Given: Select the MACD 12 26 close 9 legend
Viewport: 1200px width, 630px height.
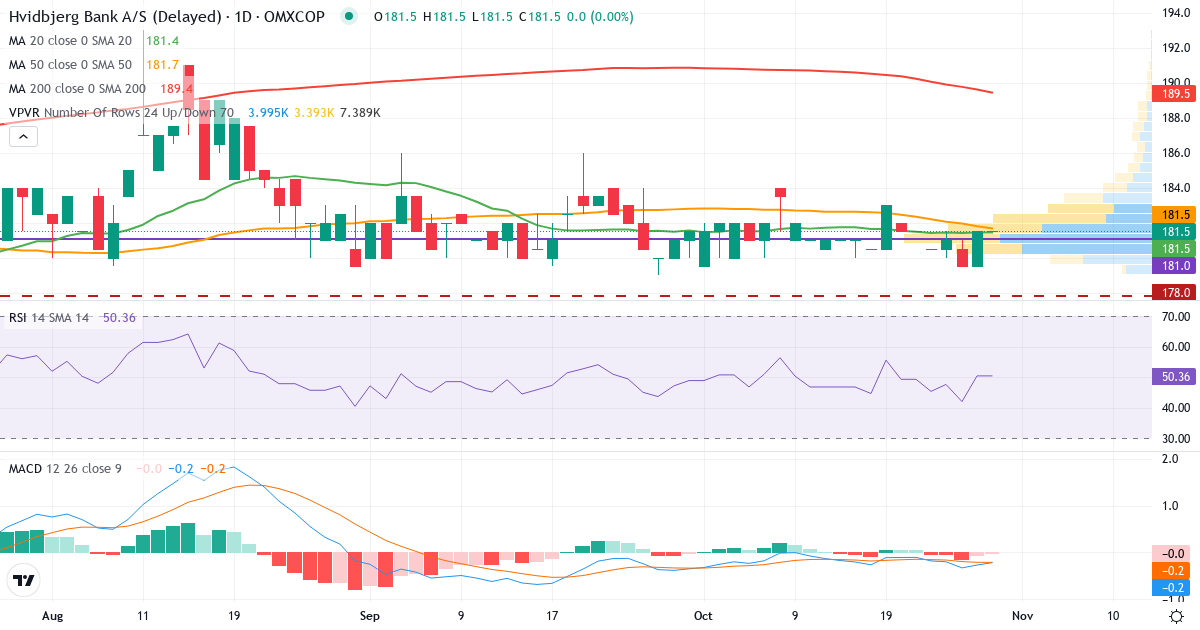Looking at the screenshot, I should coord(65,468).
